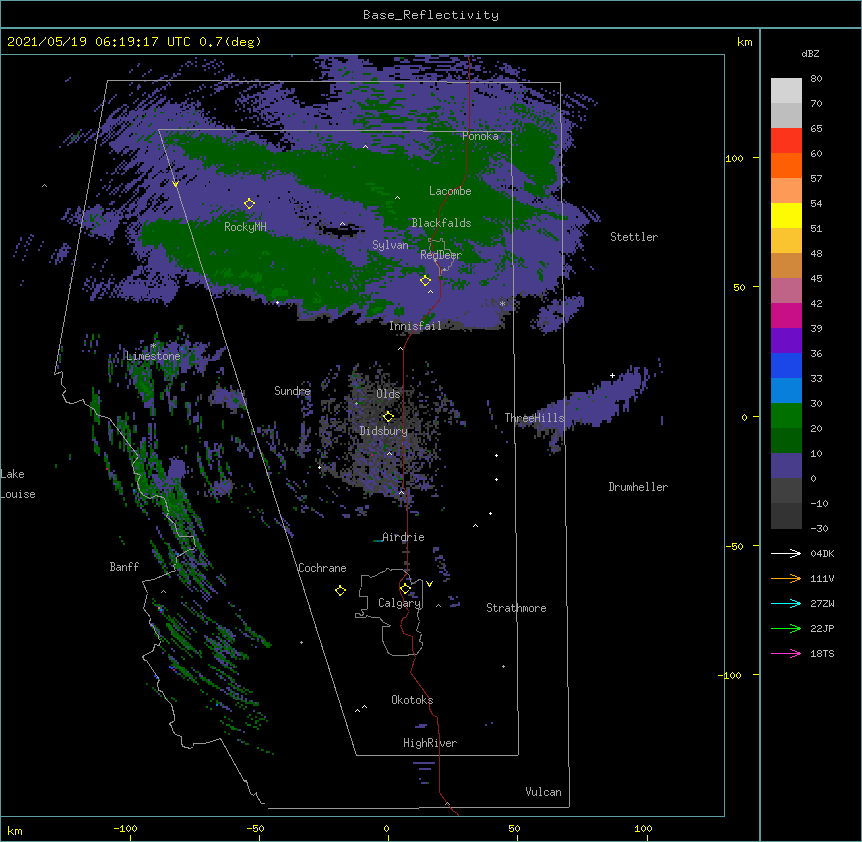Click the Banff label on the map
The image size is (862, 842).
pos(124,567)
